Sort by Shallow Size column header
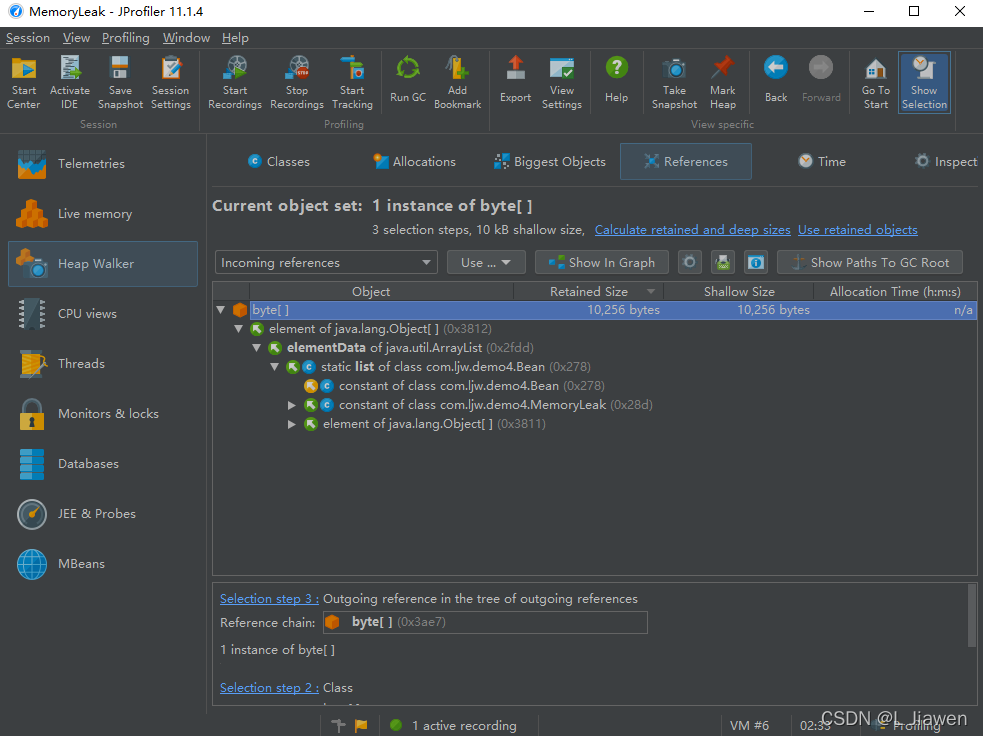983x736 pixels. [739, 292]
